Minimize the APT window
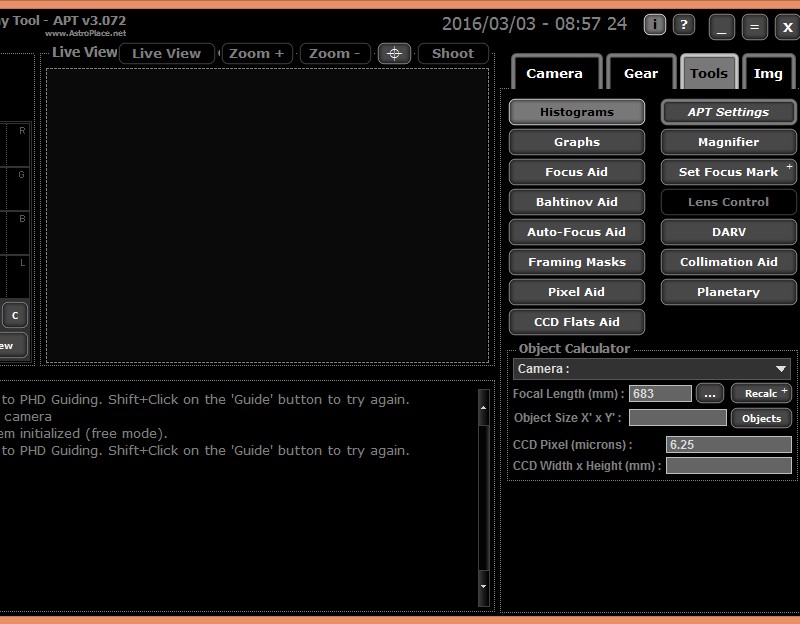 [x=721, y=27]
